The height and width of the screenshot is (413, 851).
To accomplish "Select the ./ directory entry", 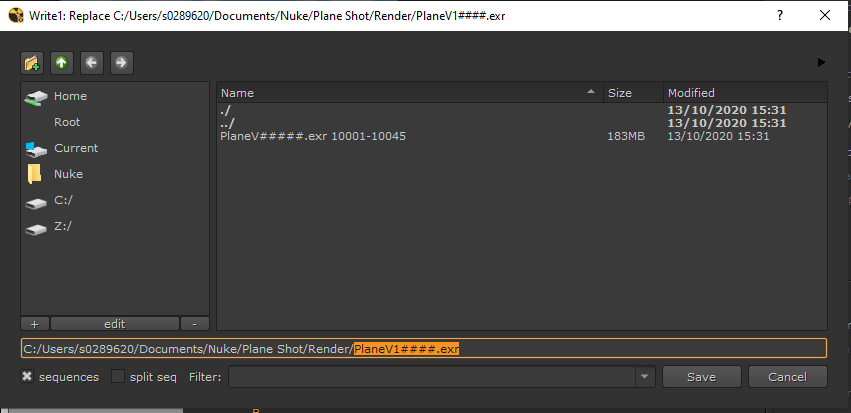I will point(522,110).
